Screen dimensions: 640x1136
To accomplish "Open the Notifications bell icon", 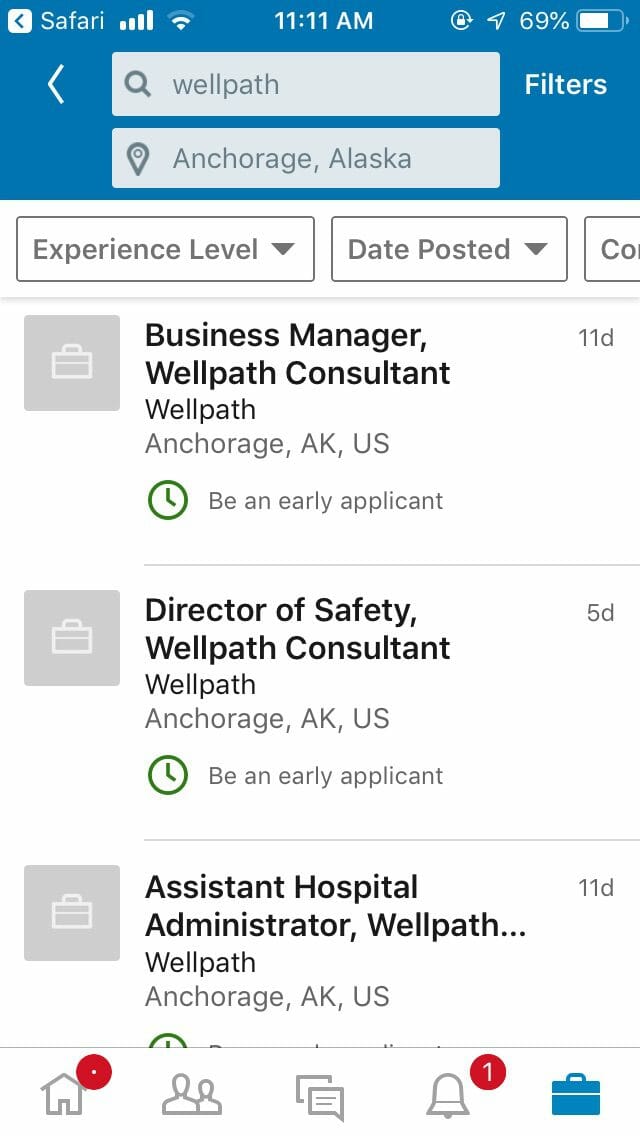I will [x=447, y=1095].
